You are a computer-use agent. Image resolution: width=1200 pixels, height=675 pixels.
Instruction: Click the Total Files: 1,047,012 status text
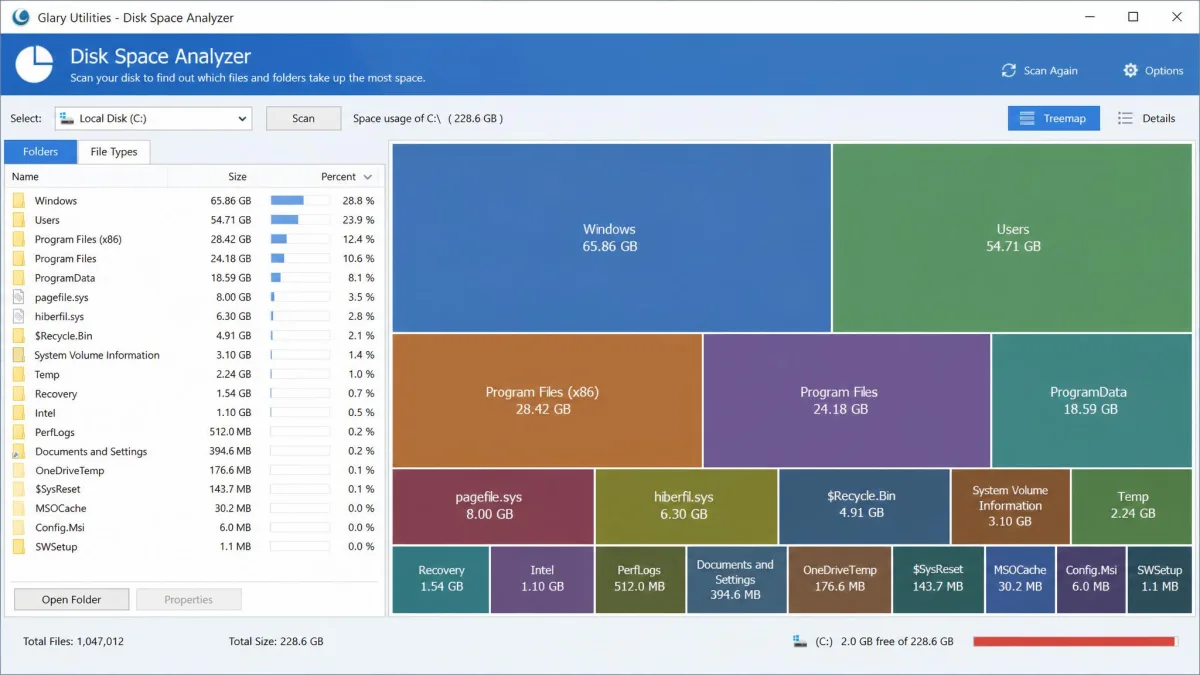tap(73, 641)
